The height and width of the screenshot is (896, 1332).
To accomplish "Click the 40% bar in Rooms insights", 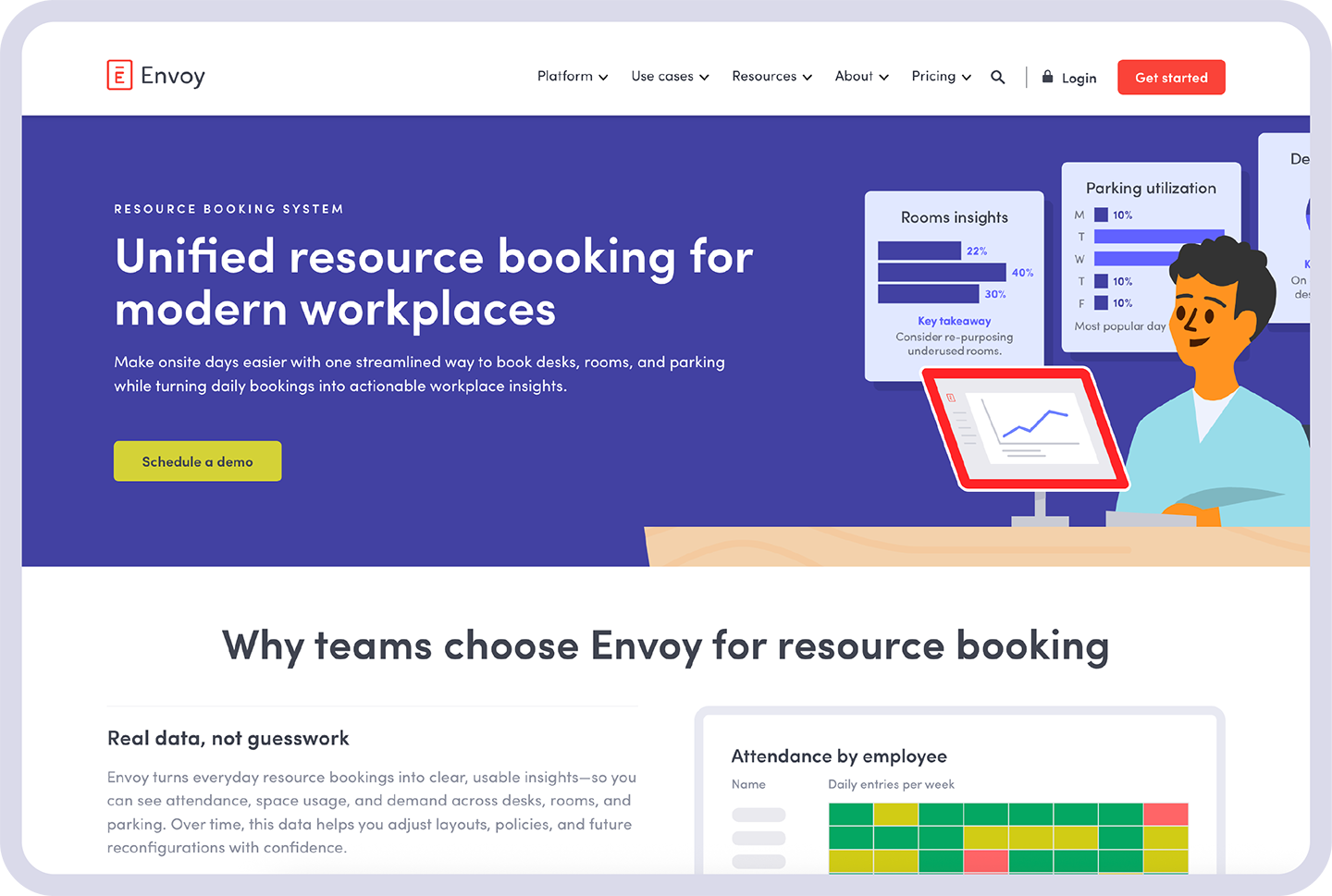I will pyautogui.click(x=942, y=272).
